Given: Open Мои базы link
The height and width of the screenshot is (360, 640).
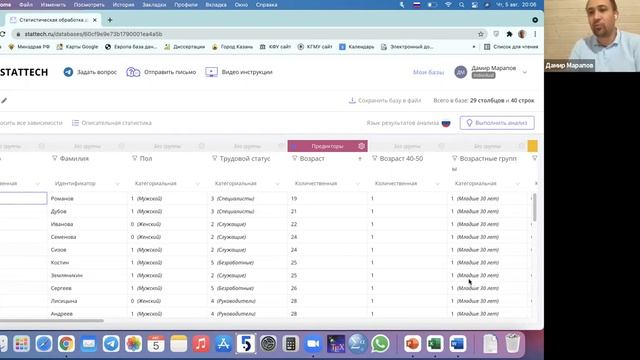Looking at the screenshot, I should click(428, 72).
